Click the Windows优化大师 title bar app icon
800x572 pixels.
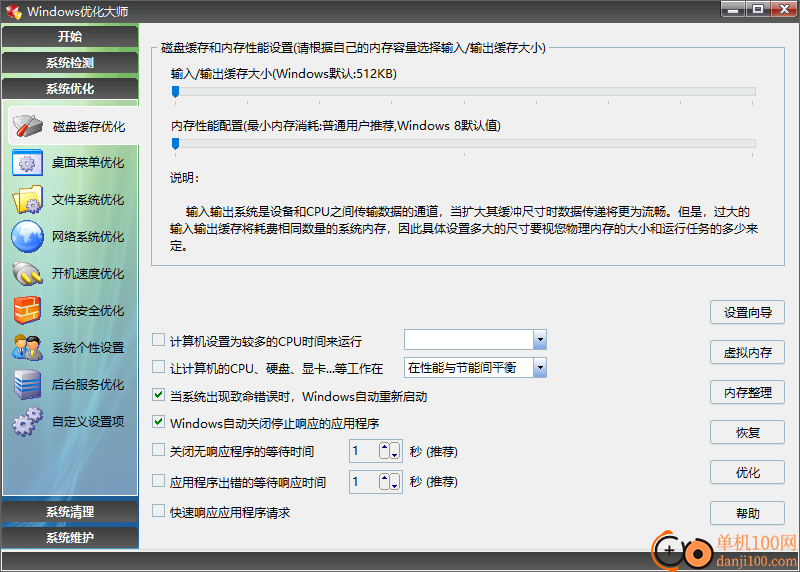[x=14, y=11]
